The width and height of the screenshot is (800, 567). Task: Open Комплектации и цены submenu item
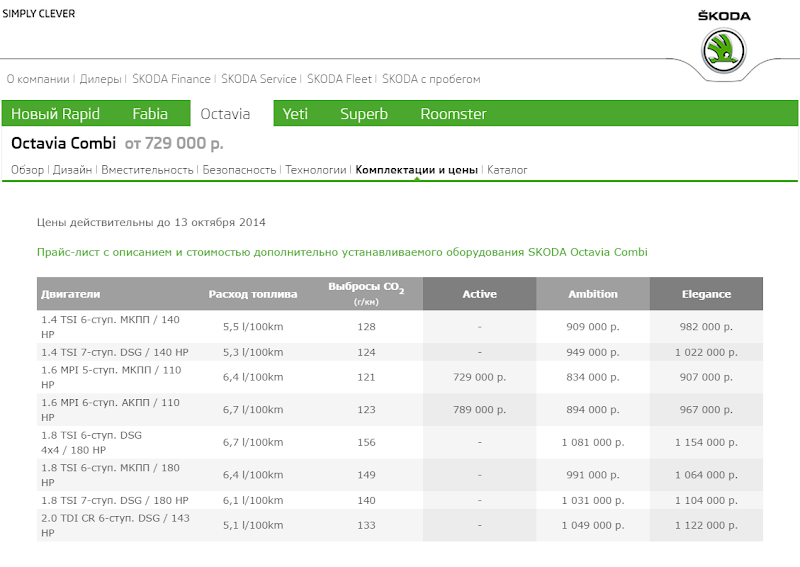416,170
